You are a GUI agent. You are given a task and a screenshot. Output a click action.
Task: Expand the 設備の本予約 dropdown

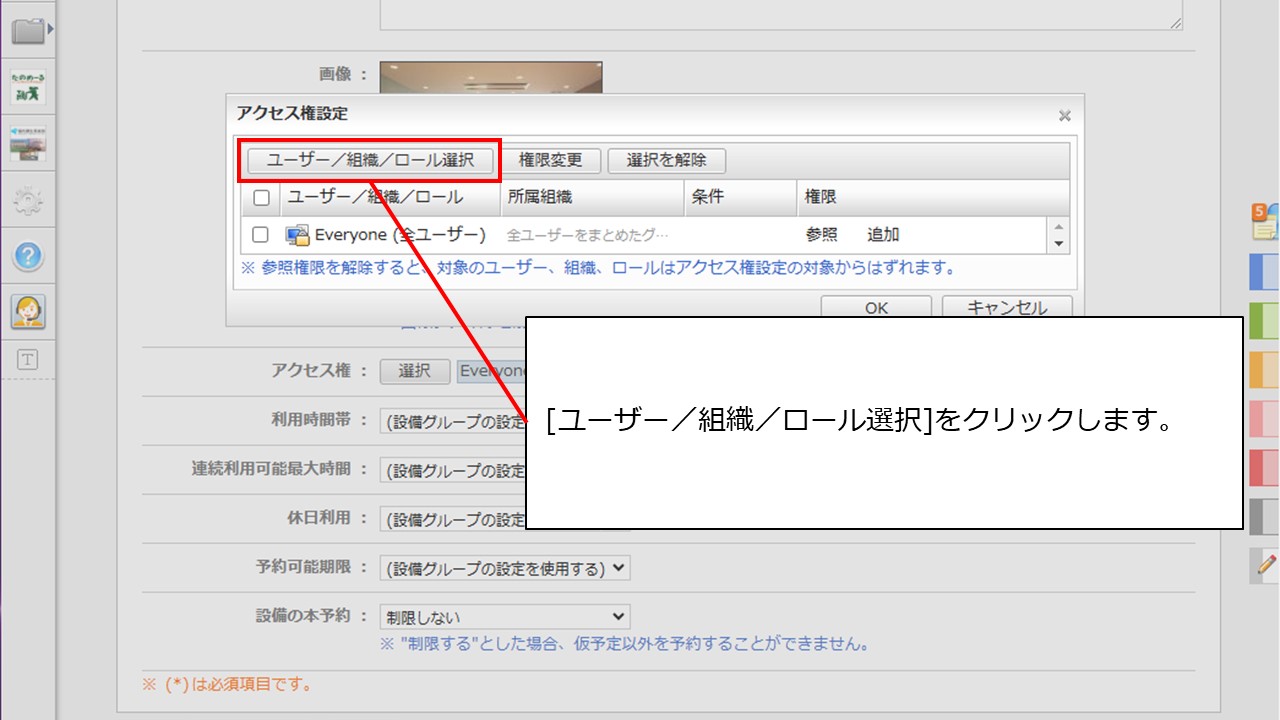[x=505, y=617]
